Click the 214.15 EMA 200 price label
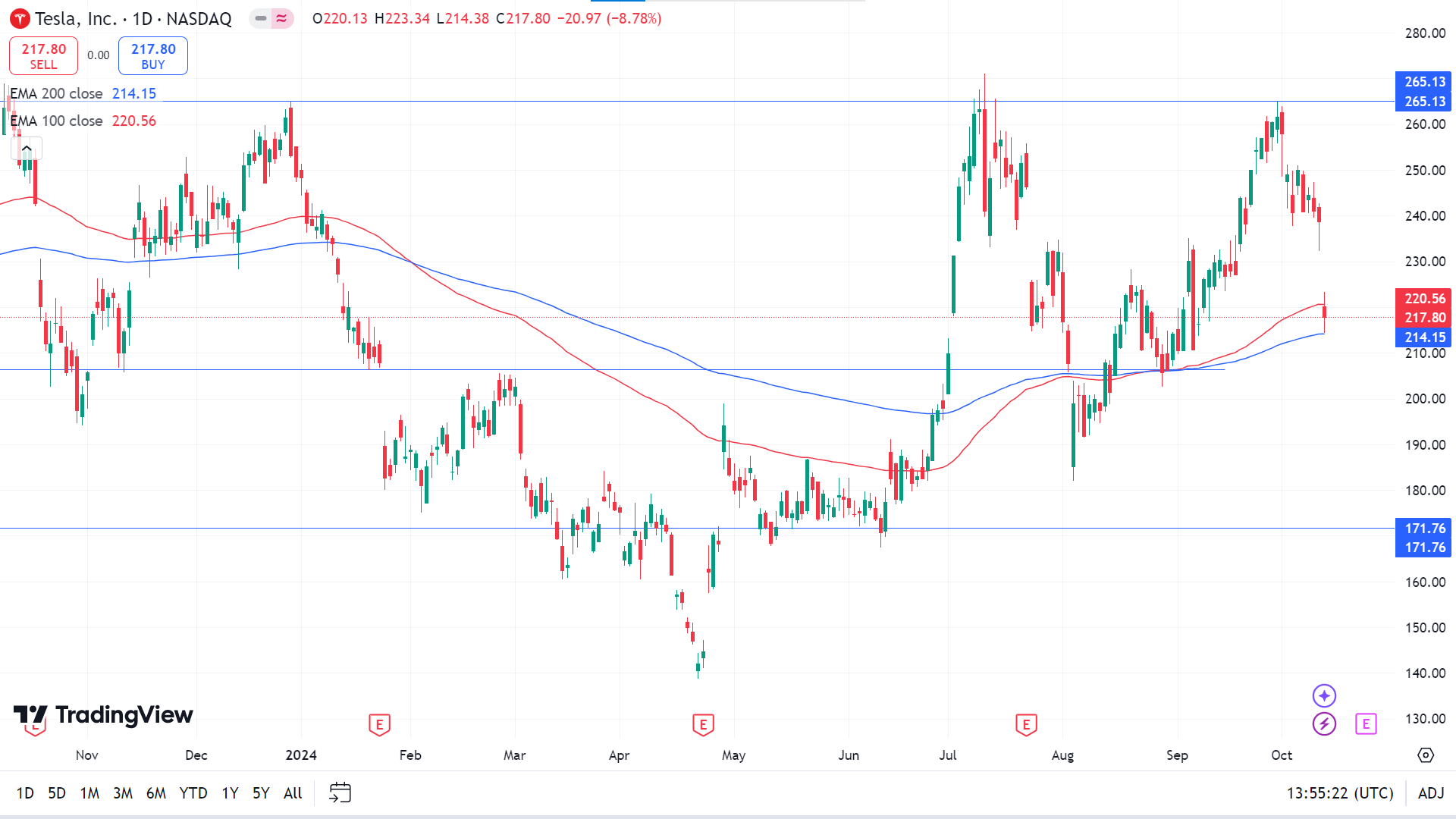1456x819 pixels. pyautogui.click(x=1423, y=337)
